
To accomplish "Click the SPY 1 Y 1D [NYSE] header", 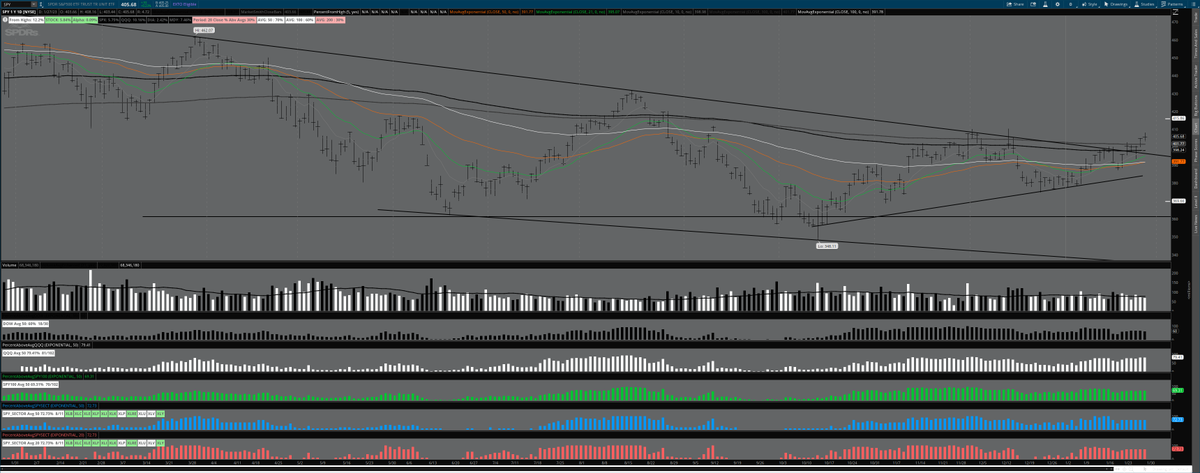I will (19, 12).
